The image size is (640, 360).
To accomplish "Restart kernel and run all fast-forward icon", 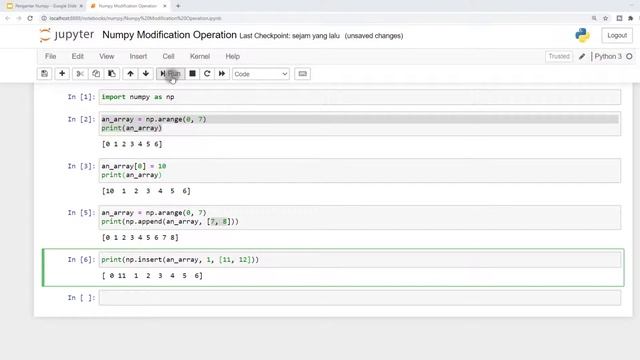I will coord(222,74).
